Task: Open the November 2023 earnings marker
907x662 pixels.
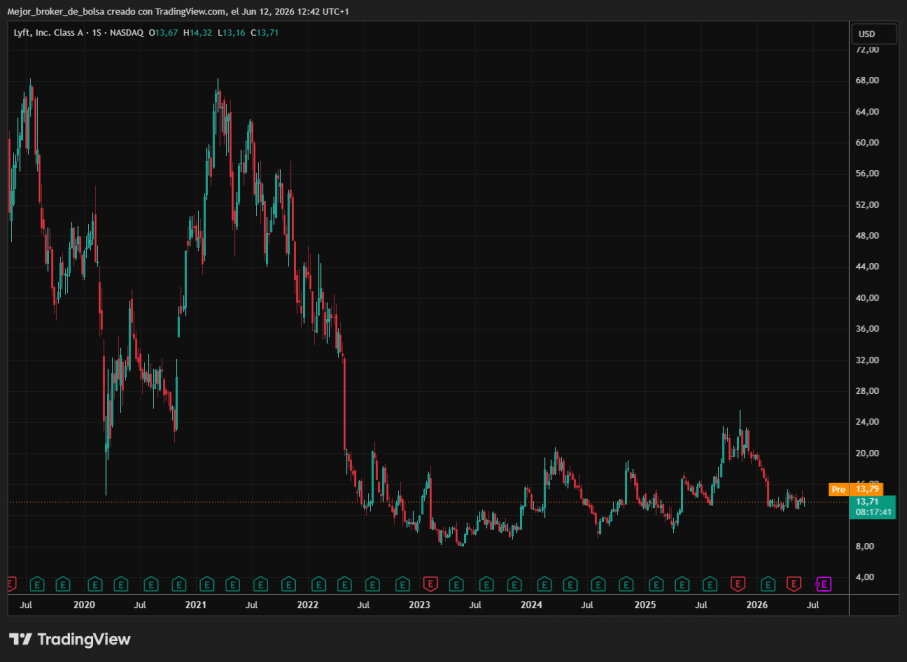Action: tap(514, 584)
